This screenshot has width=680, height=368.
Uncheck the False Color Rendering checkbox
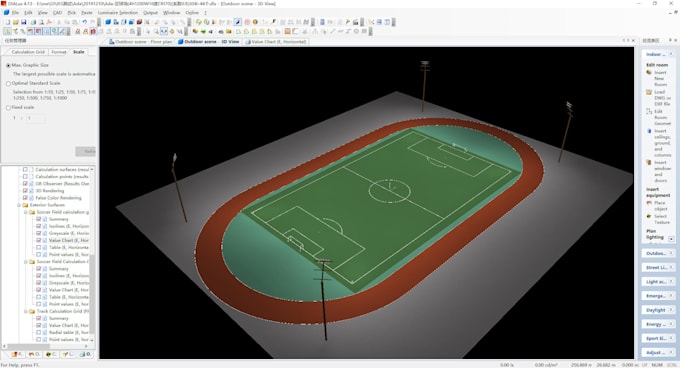tap(25, 198)
